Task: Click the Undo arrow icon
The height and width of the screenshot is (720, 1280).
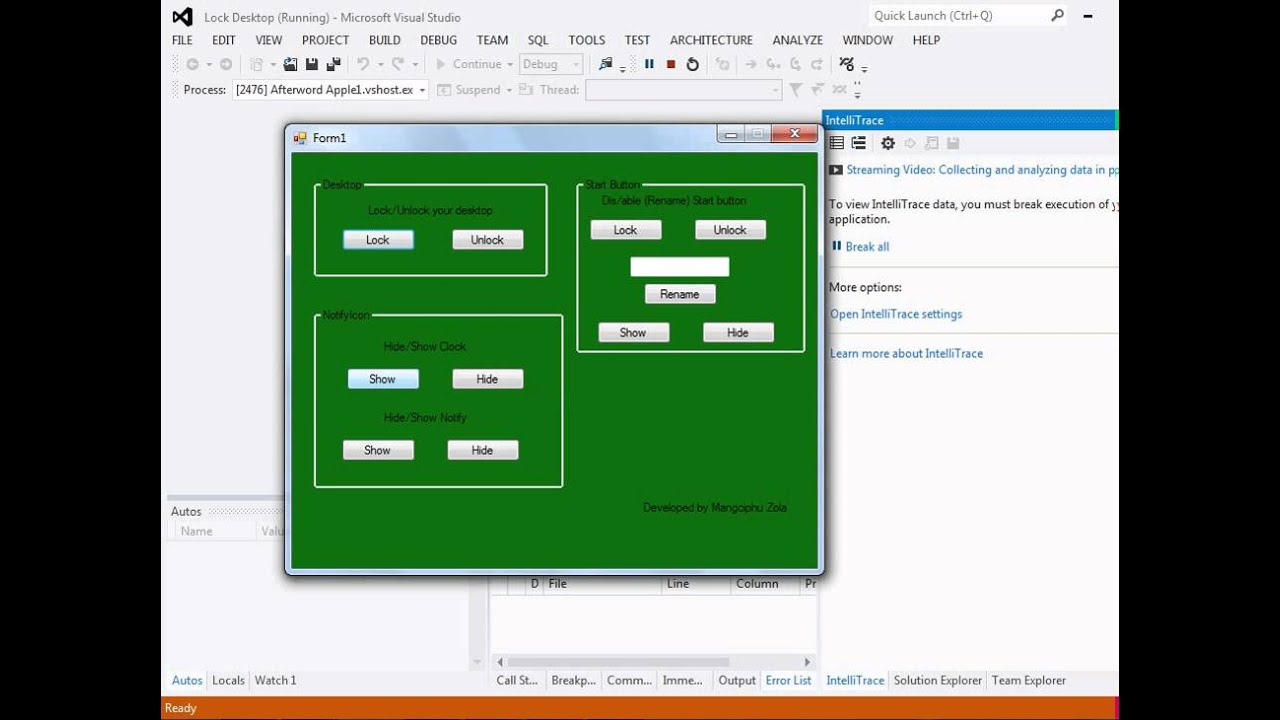Action: [363, 64]
